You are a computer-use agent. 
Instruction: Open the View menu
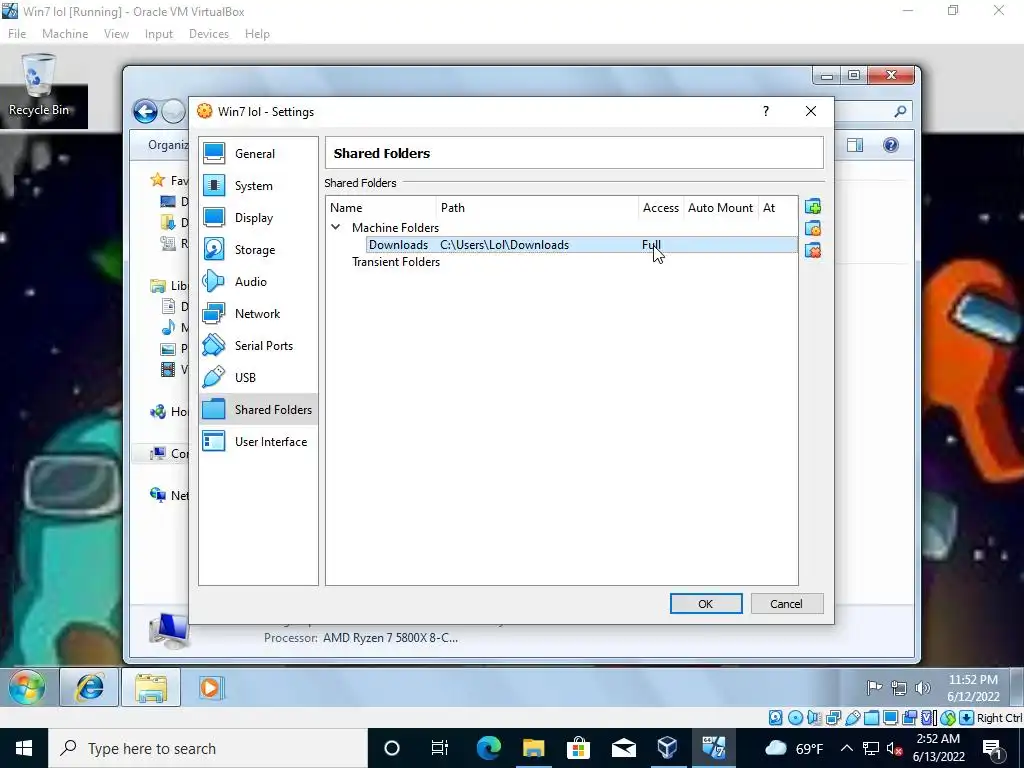[x=116, y=34]
